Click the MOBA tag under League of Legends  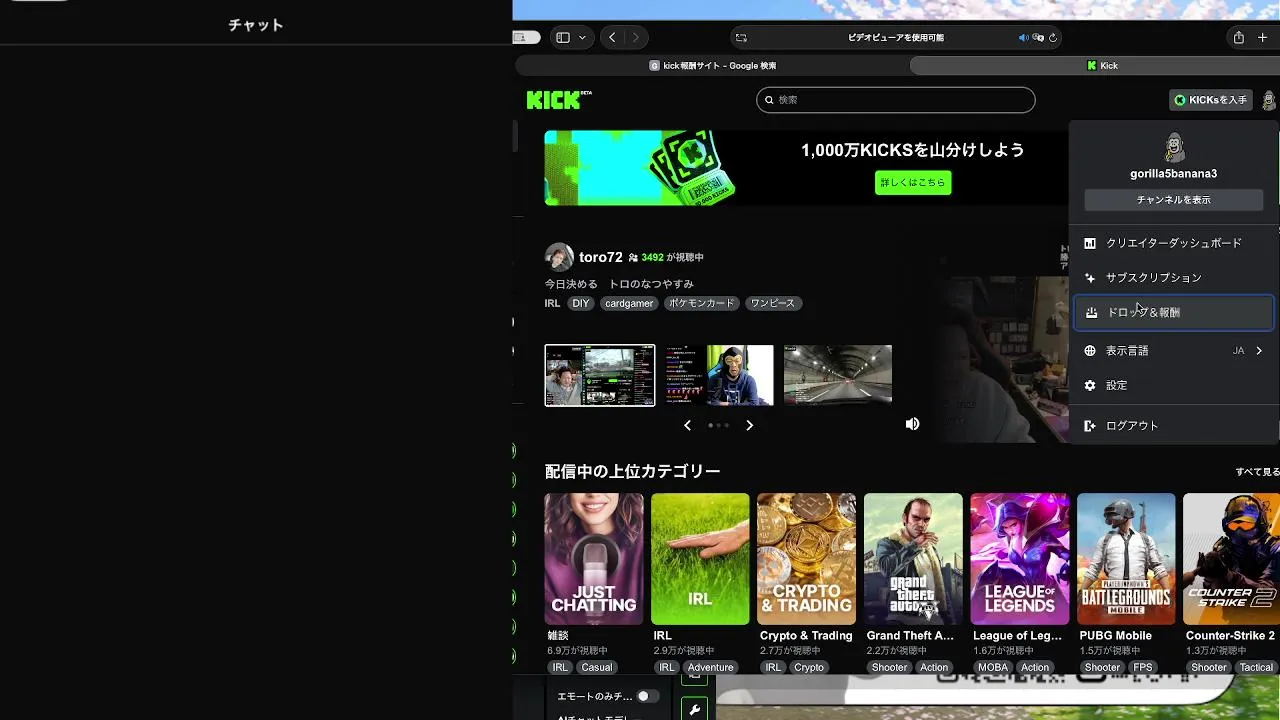tap(993, 668)
